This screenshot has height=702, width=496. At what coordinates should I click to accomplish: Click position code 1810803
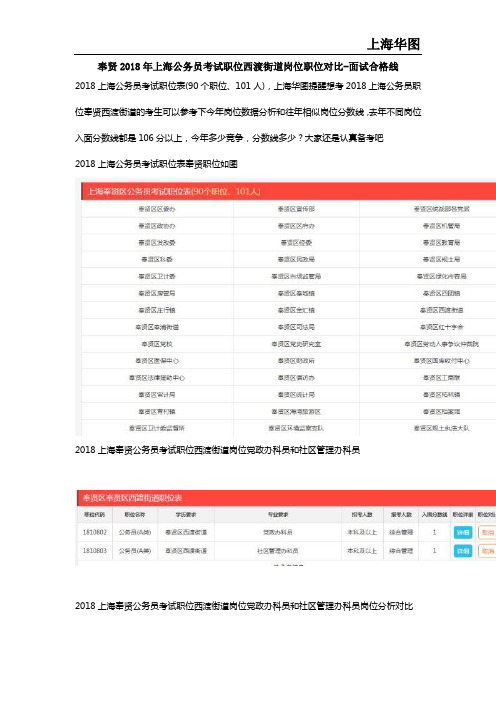tap(94, 551)
